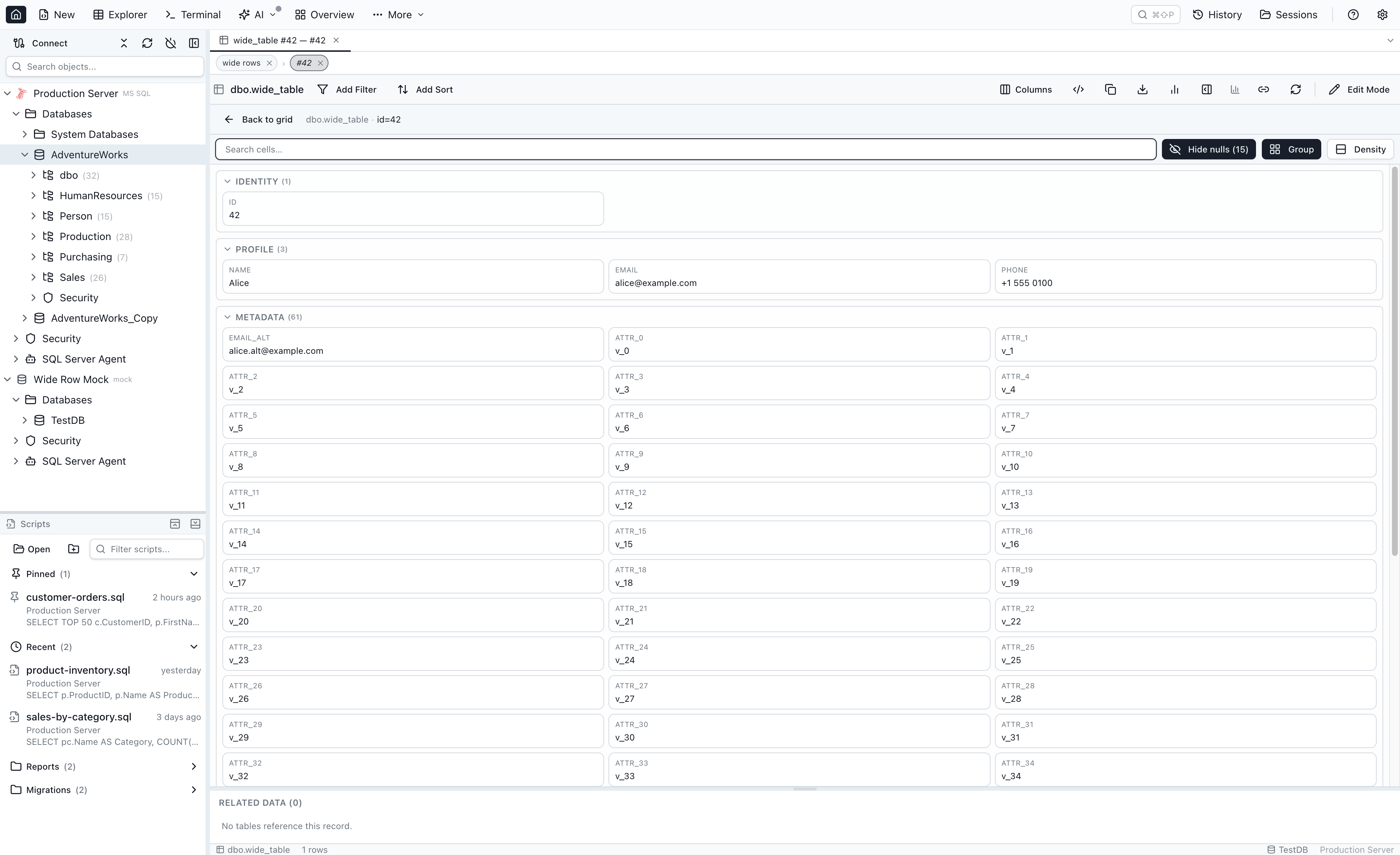Click the greyed column chart icon
This screenshot has height=855, width=1400.
pyautogui.click(x=1234, y=89)
